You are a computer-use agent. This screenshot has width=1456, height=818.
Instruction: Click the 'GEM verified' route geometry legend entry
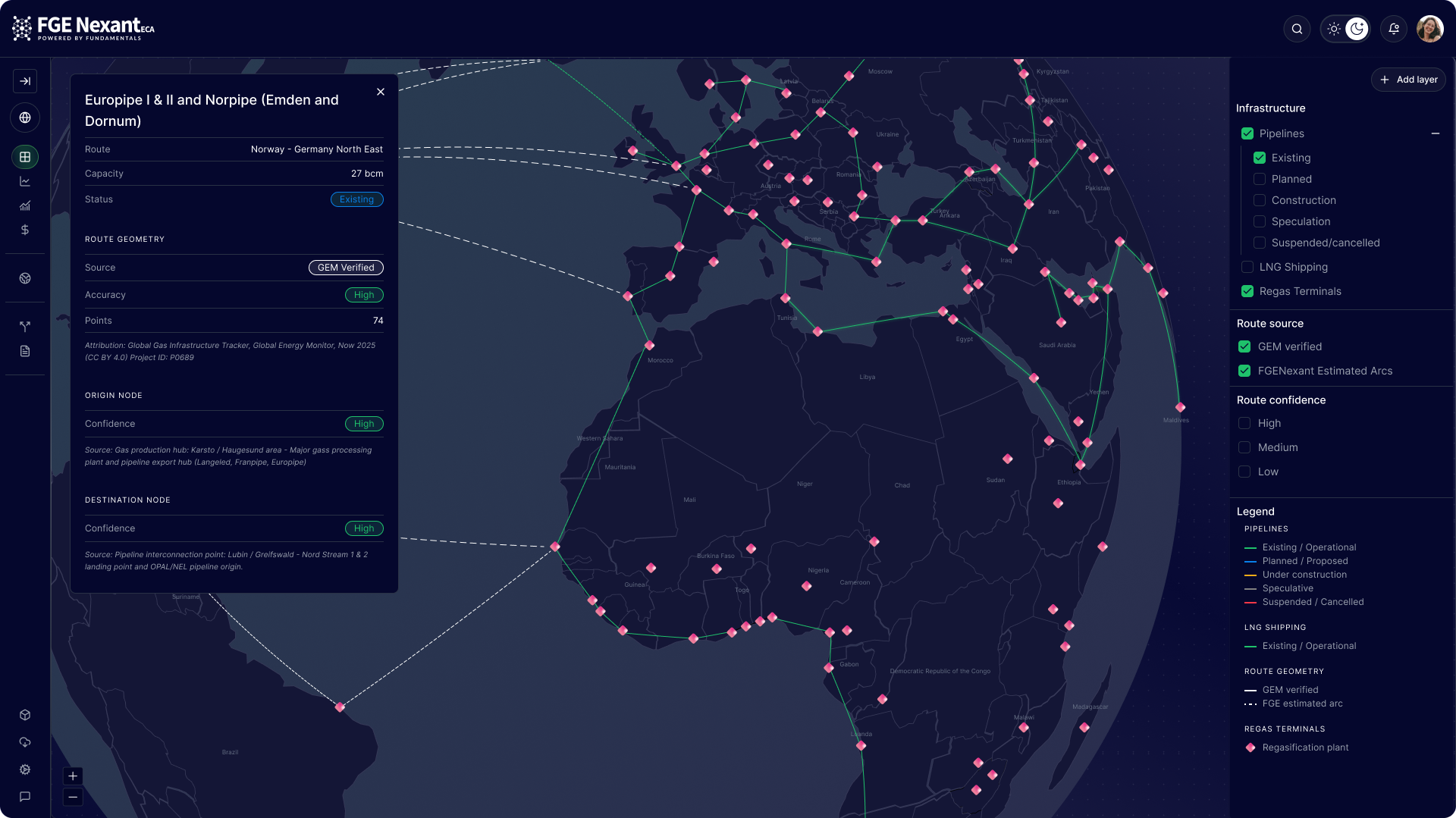(1290, 690)
